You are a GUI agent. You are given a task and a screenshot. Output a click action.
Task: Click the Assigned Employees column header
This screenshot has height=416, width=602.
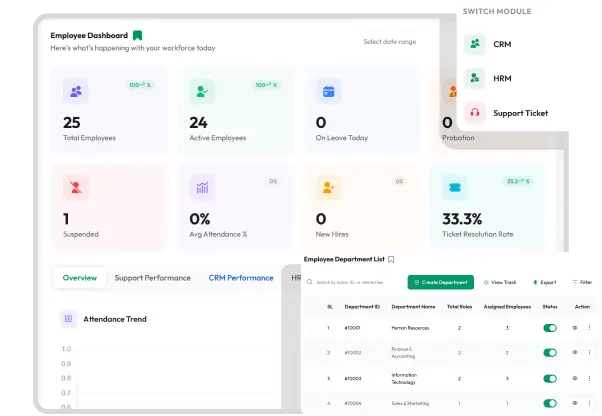pyautogui.click(x=507, y=307)
